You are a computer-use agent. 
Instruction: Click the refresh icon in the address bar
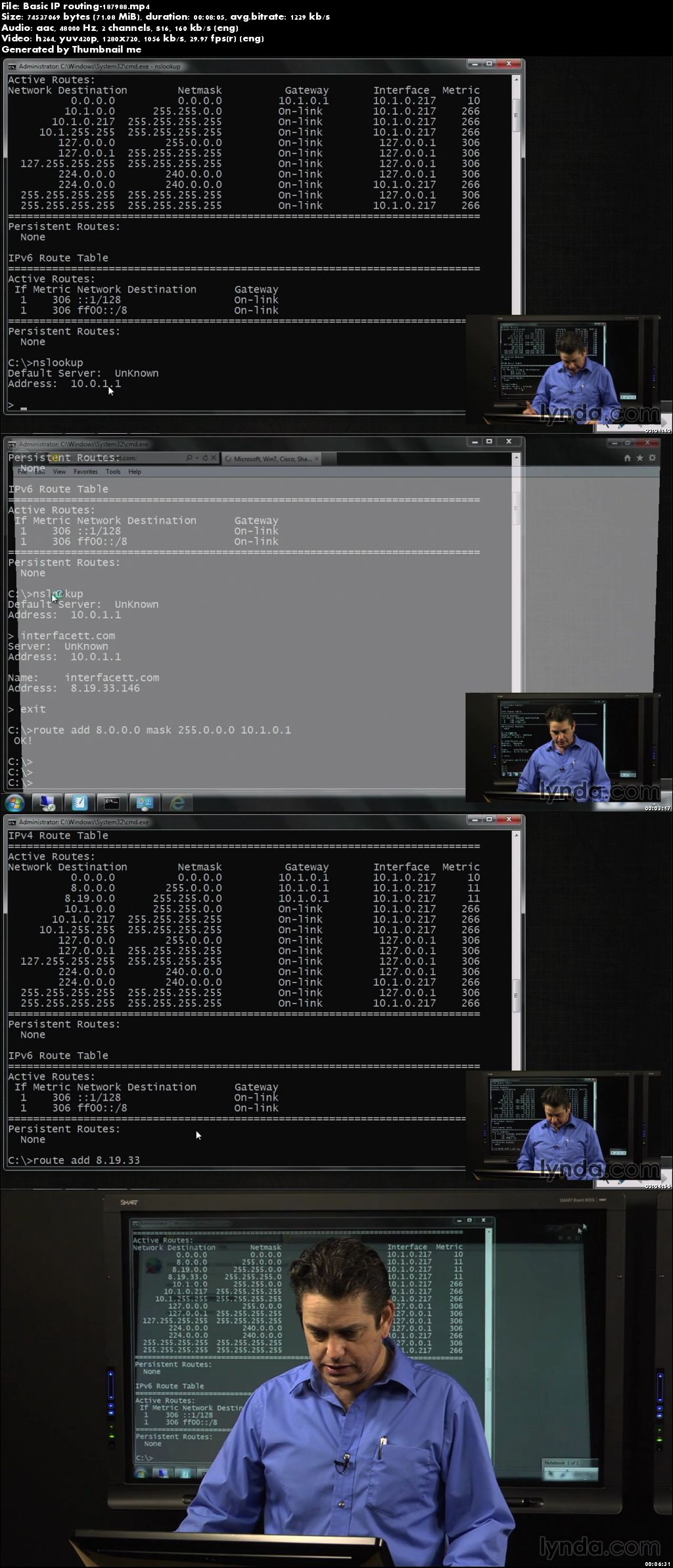(204, 458)
